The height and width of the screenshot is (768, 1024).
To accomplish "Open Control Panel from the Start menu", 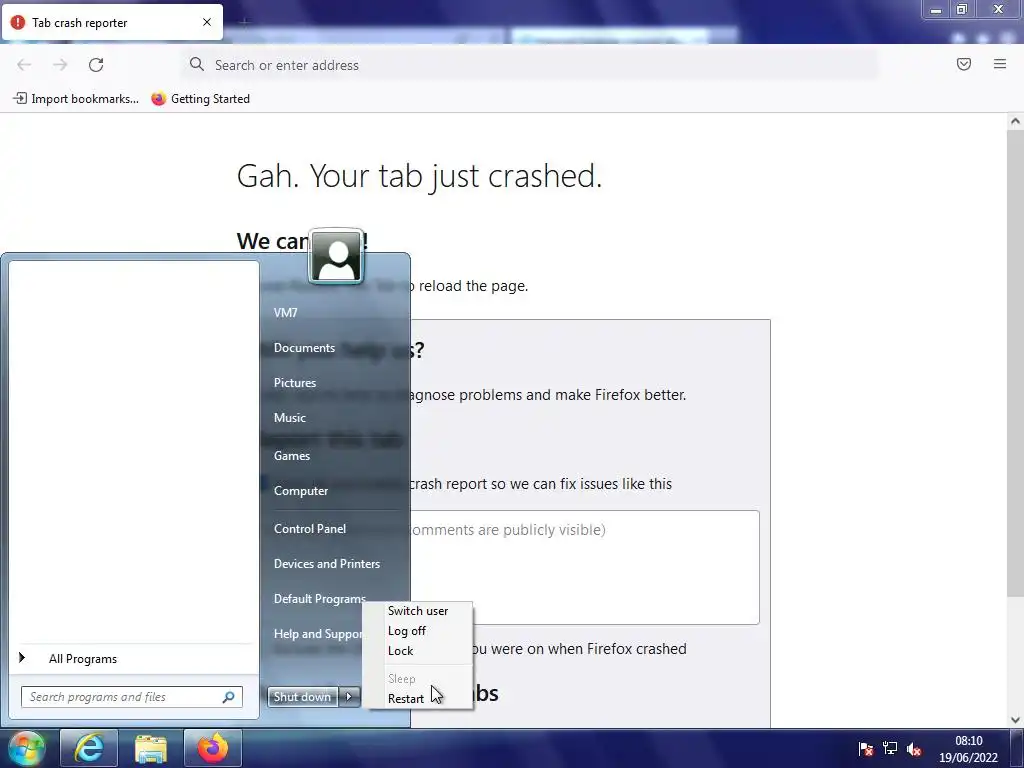I will click(x=310, y=528).
